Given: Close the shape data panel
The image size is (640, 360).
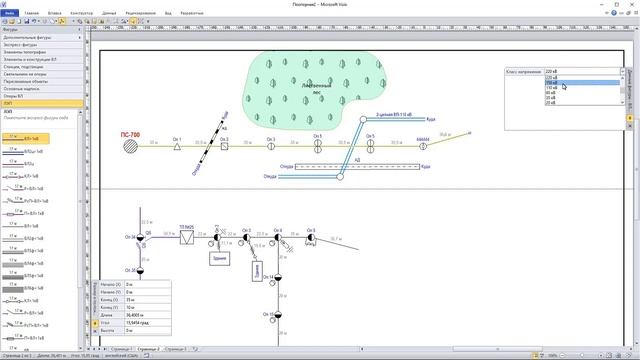Looking at the screenshot, I should pyautogui.click(x=630, y=126).
